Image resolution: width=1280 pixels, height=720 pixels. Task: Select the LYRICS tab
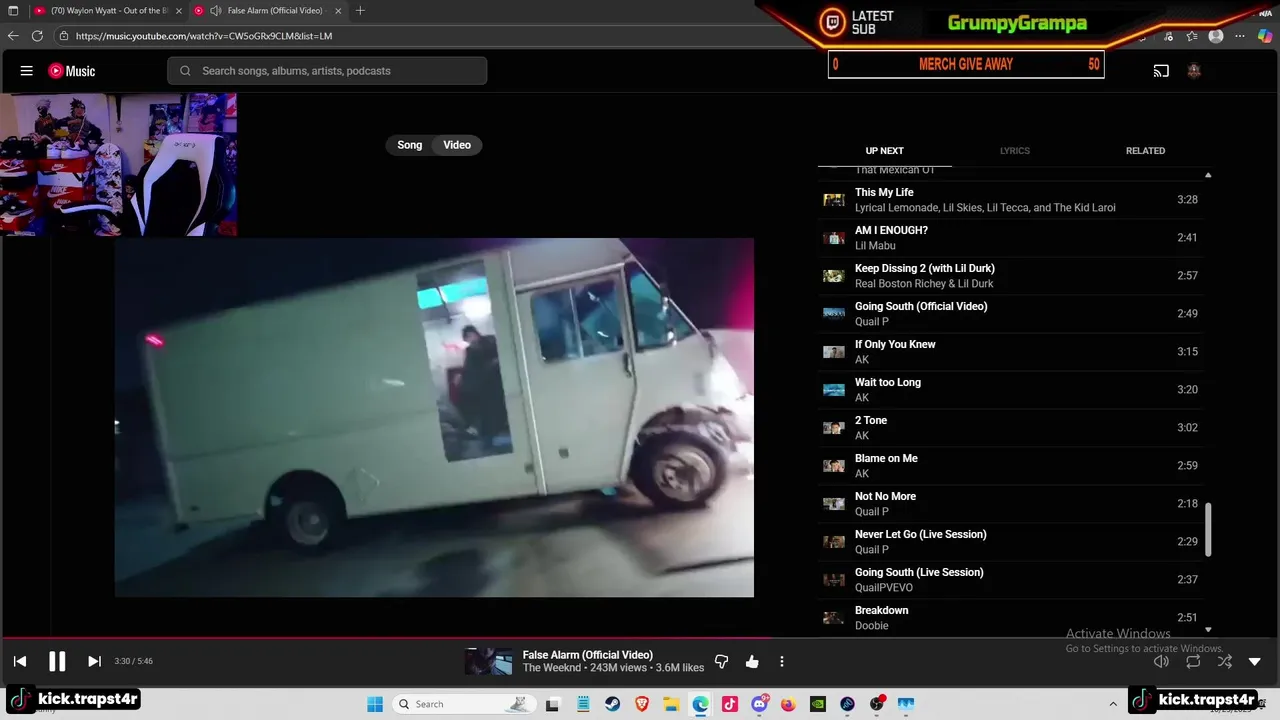1014,151
